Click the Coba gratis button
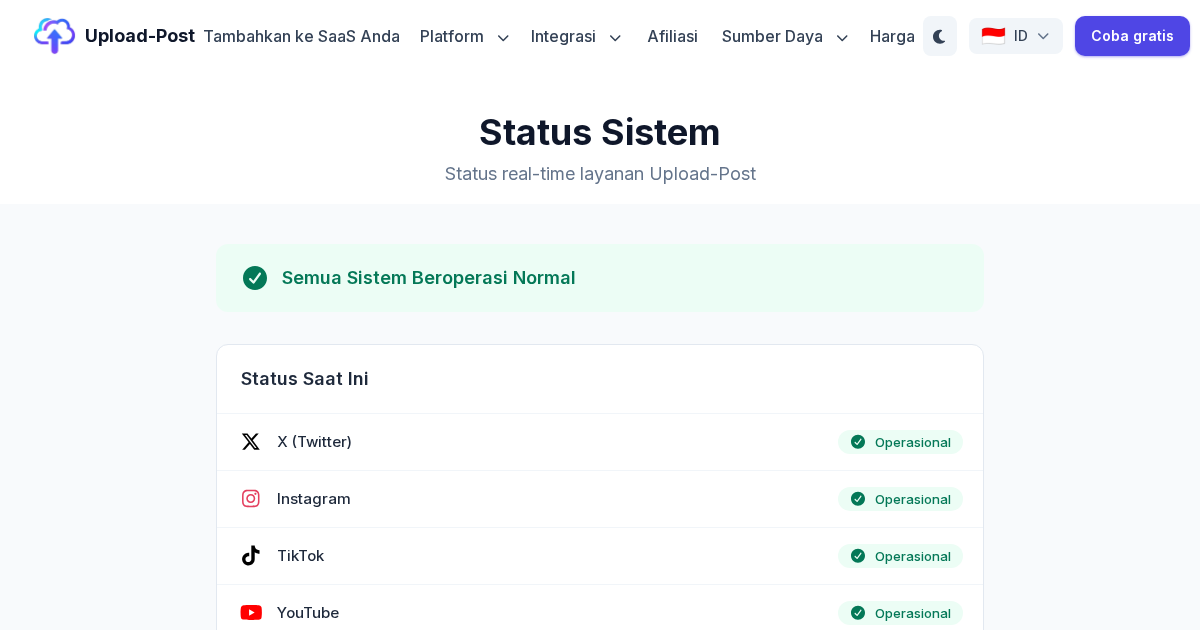Screen dimensions: 1200x630 tap(1132, 36)
